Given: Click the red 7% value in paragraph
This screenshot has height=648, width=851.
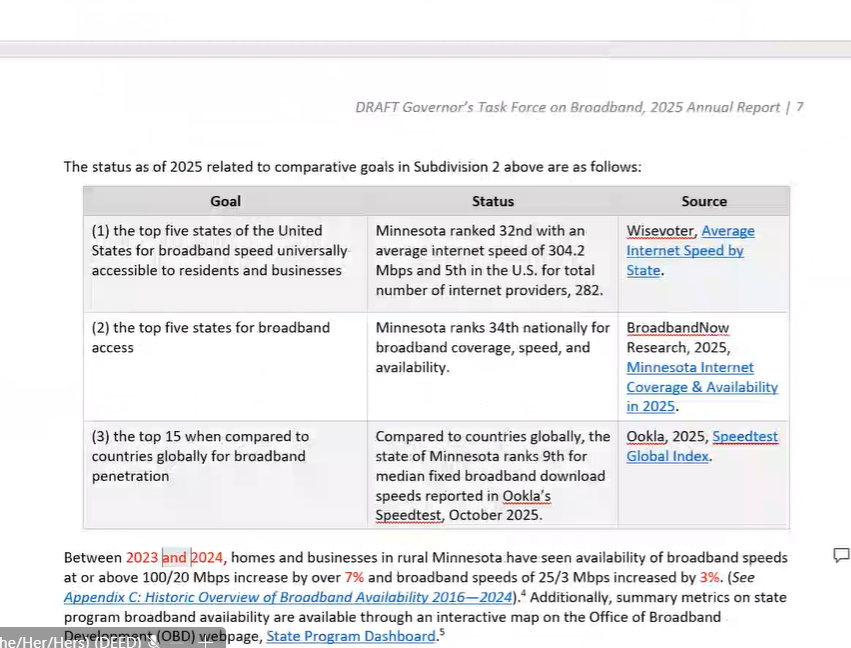Looking at the screenshot, I should (354, 577).
